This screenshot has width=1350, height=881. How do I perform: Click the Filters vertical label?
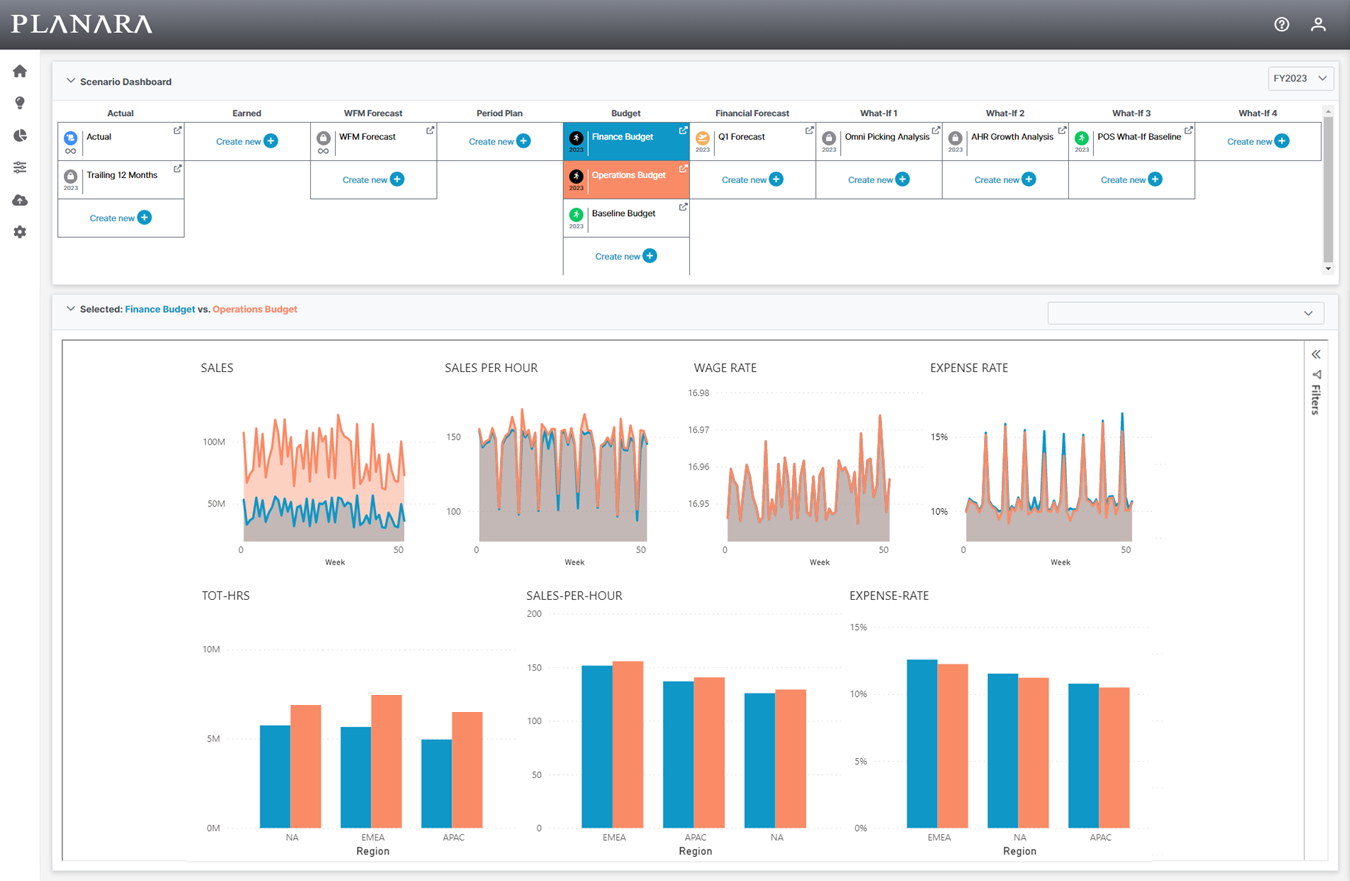pyautogui.click(x=1317, y=399)
